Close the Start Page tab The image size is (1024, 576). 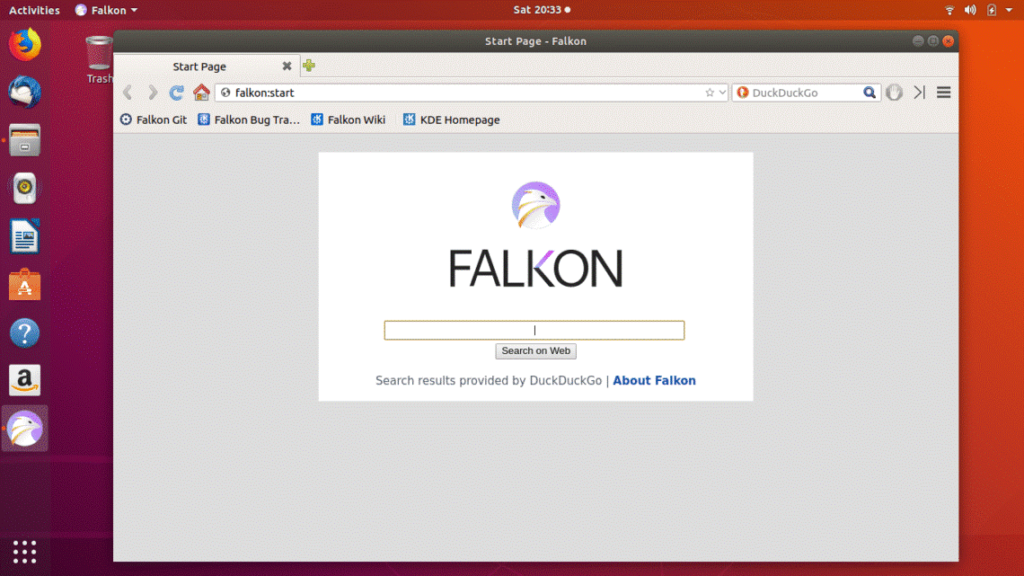click(x=287, y=66)
